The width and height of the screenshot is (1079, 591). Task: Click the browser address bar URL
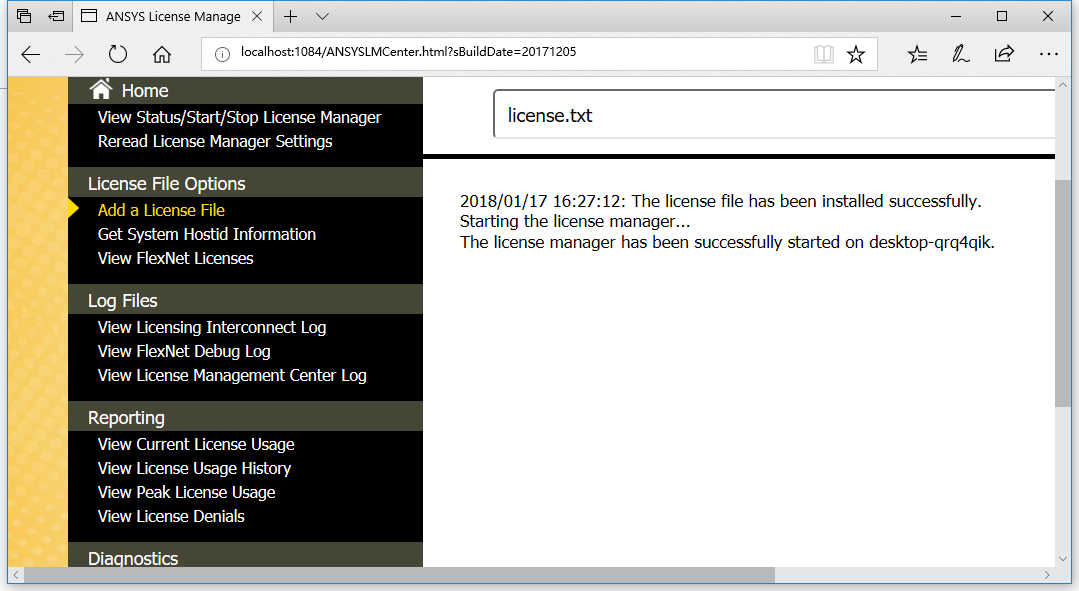[x=408, y=52]
